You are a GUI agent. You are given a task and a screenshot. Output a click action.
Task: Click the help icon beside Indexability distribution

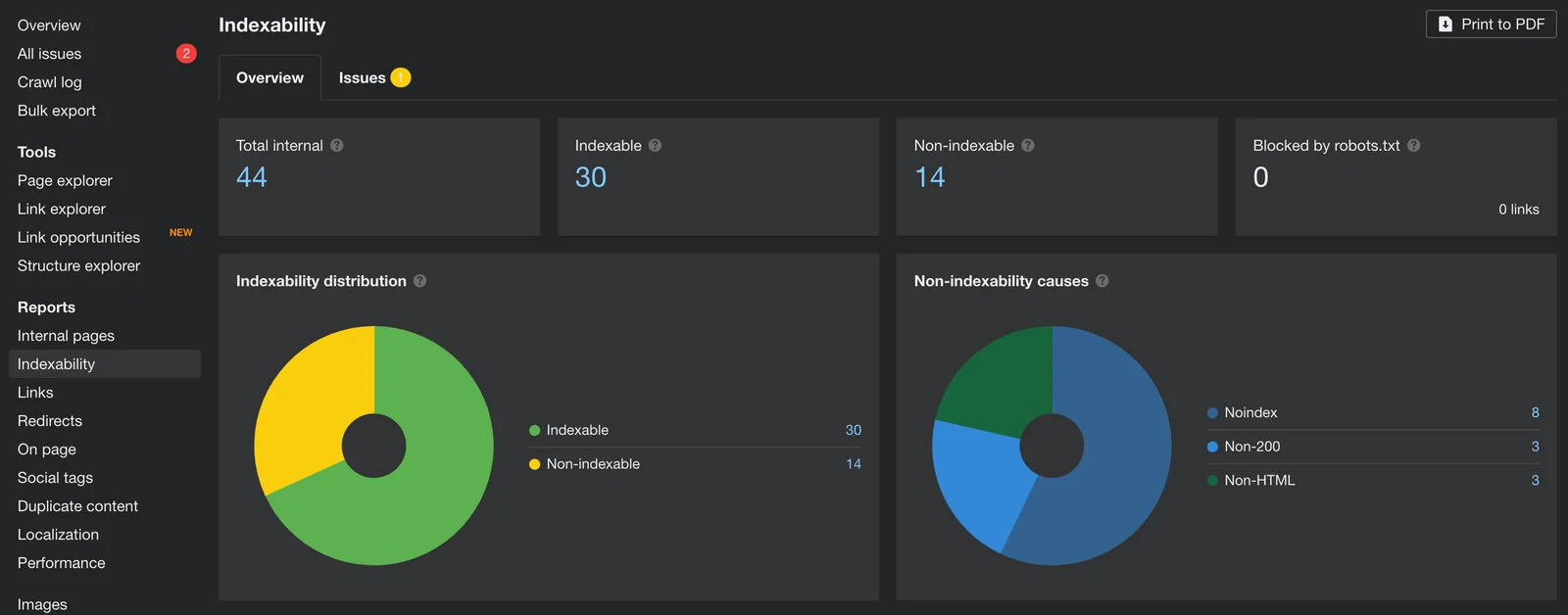coord(420,281)
